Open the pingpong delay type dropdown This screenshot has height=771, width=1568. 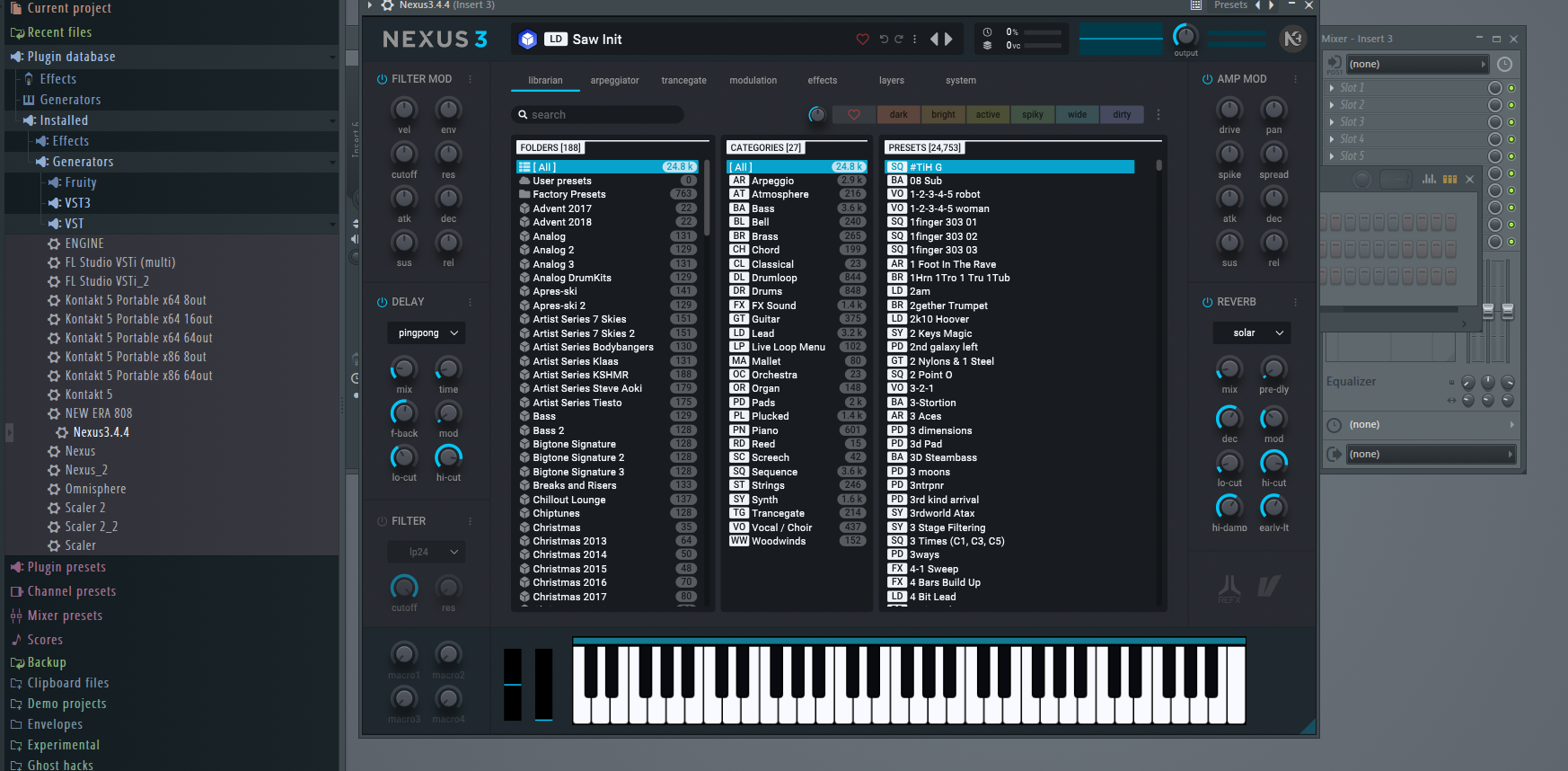(427, 333)
